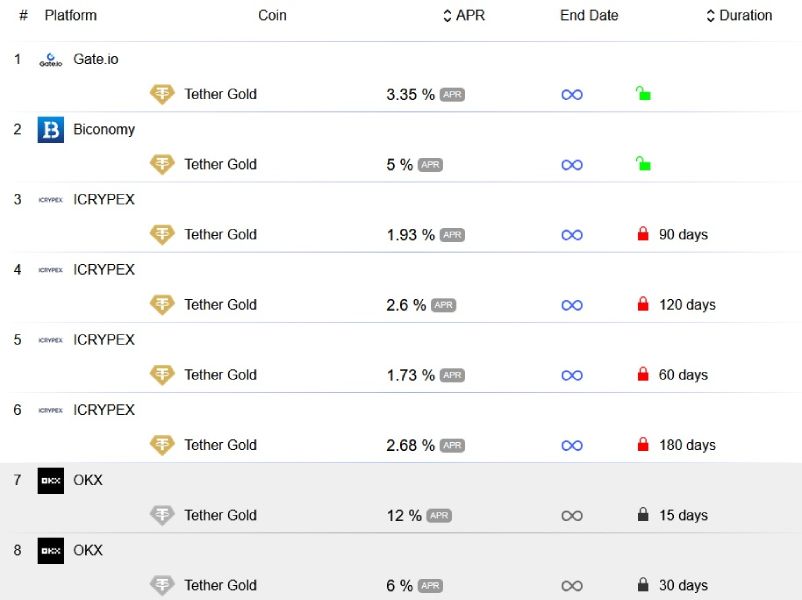Click the grey Tether Gold icon in row 8
Screen dimensions: 802x600
(x=162, y=585)
